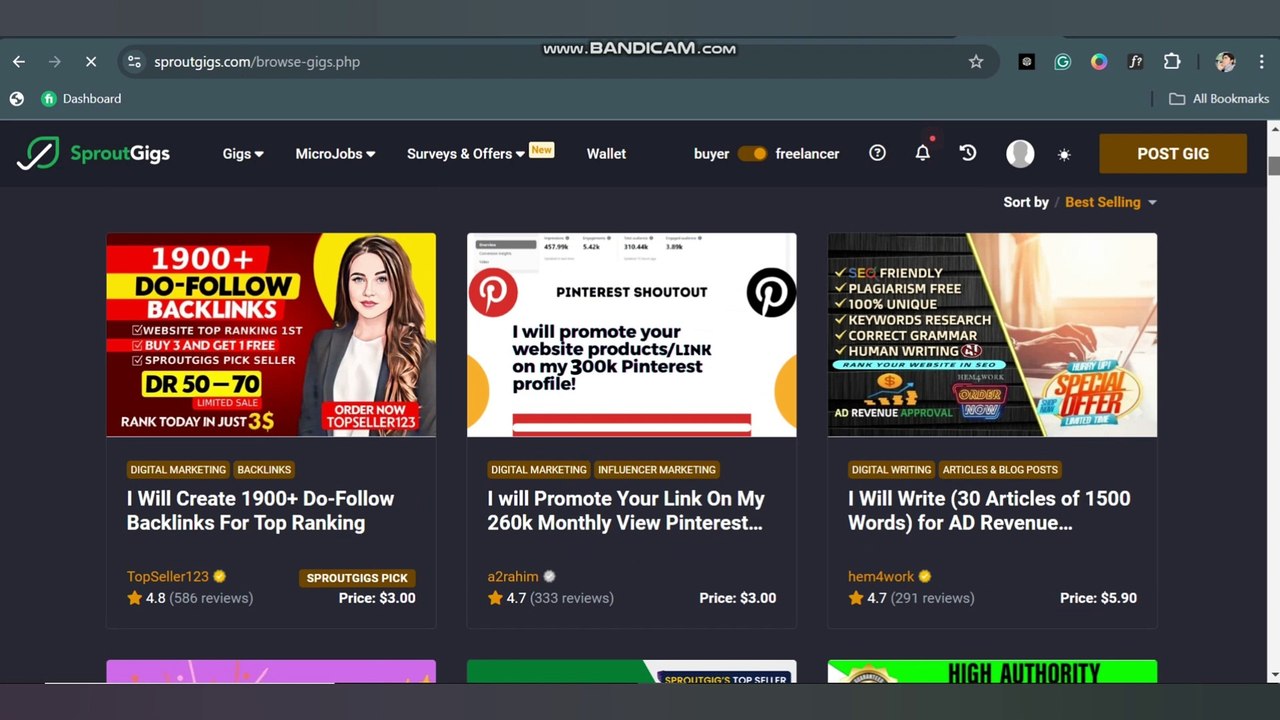The image size is (1280, 720).
Task: Select DIGITAL MARKETING tag on backlinks gig
Action: click(178, 469)
